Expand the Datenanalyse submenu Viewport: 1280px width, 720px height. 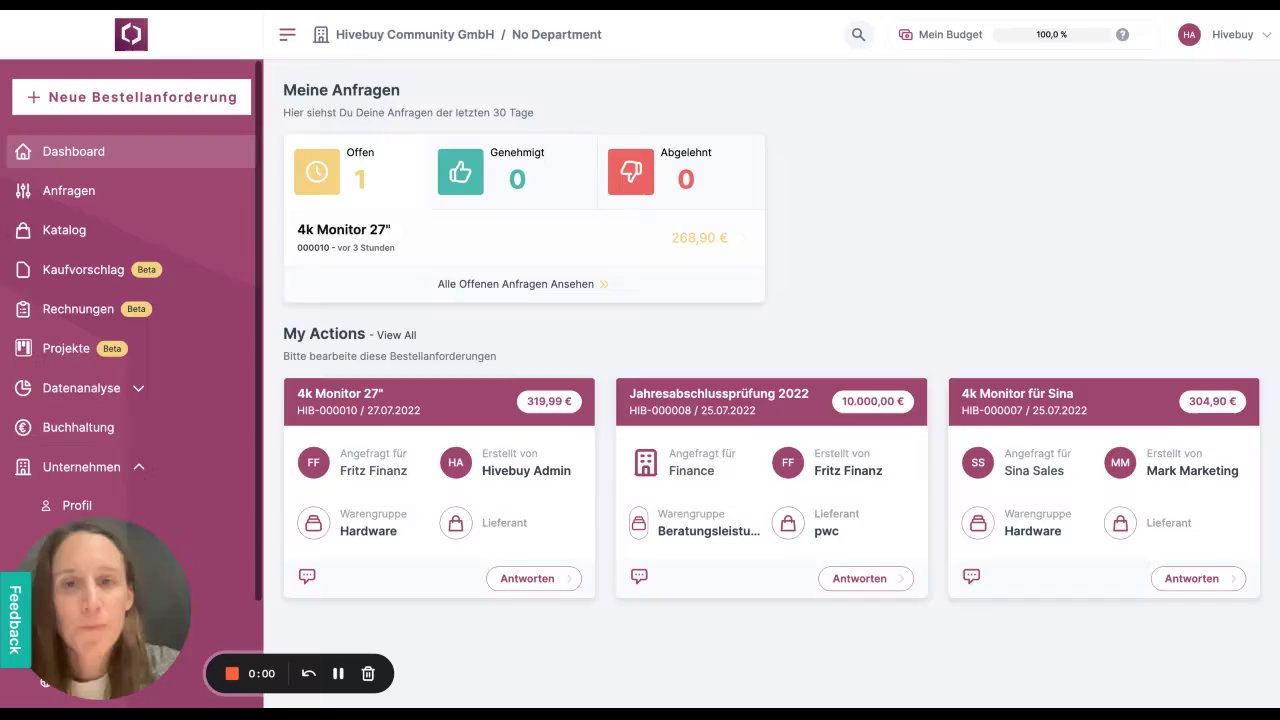[139, 388]
